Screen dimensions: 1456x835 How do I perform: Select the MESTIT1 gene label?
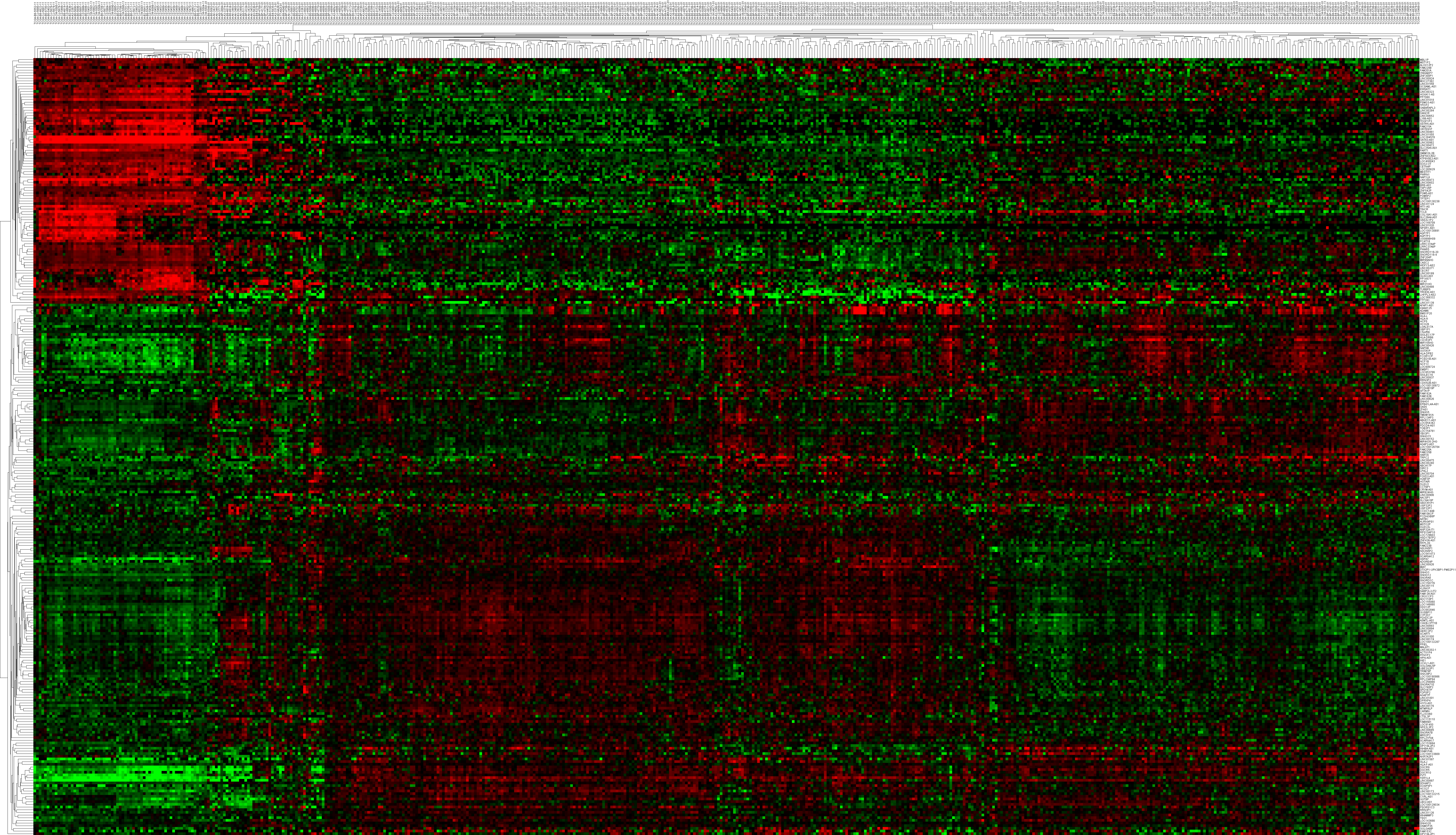tap(1425, 172)
